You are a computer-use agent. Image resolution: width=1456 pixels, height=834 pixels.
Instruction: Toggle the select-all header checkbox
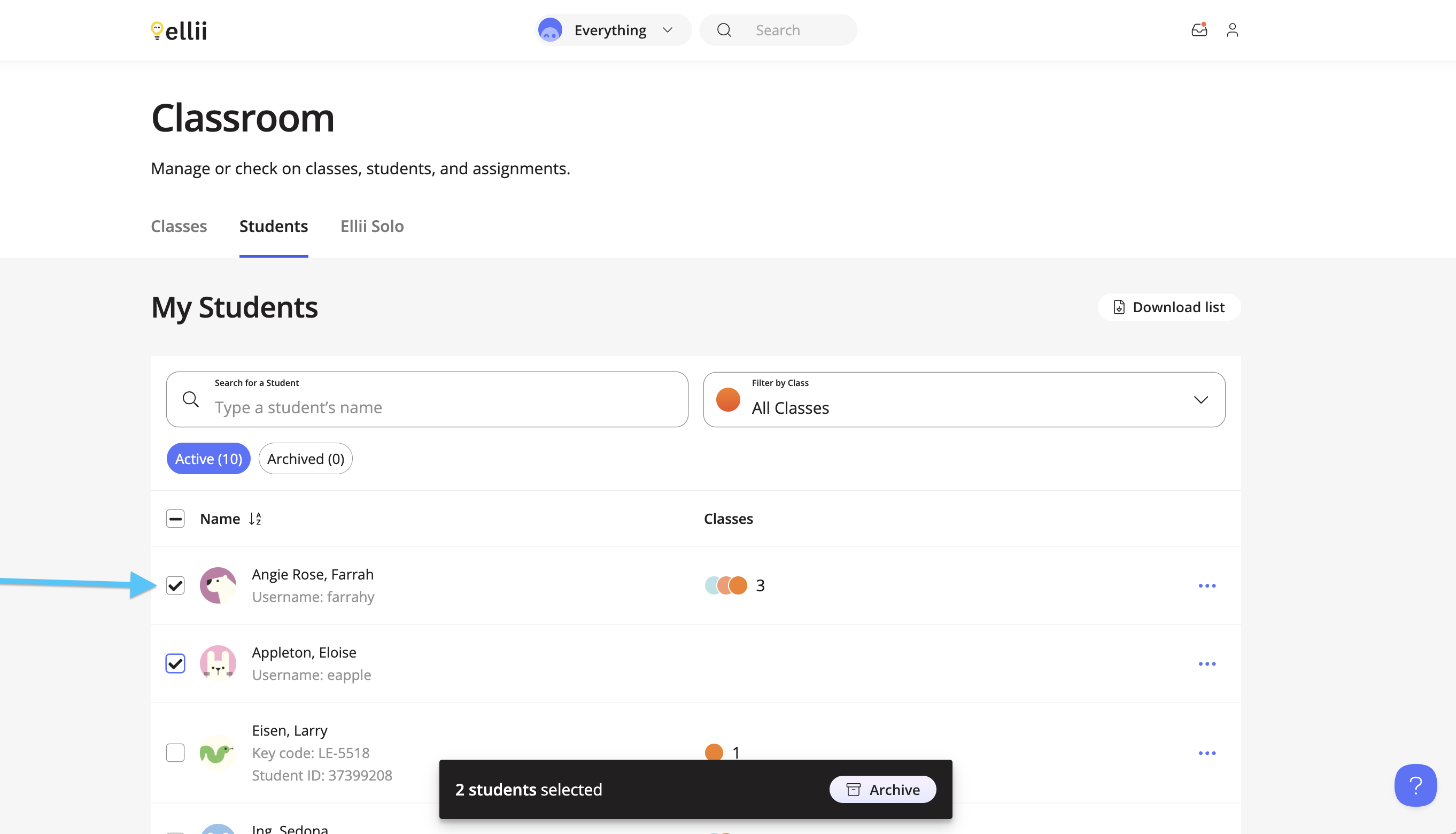(175, 519)
